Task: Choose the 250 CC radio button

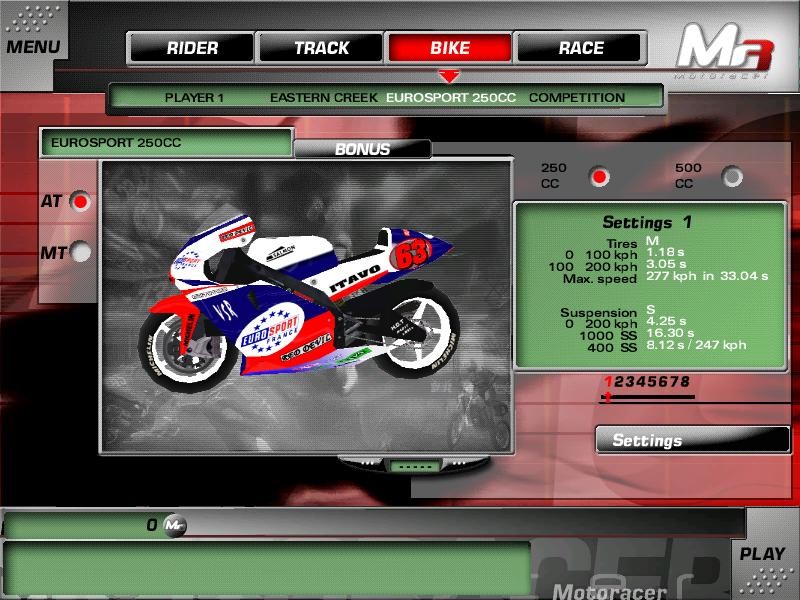Action: (x=599, y=177)
